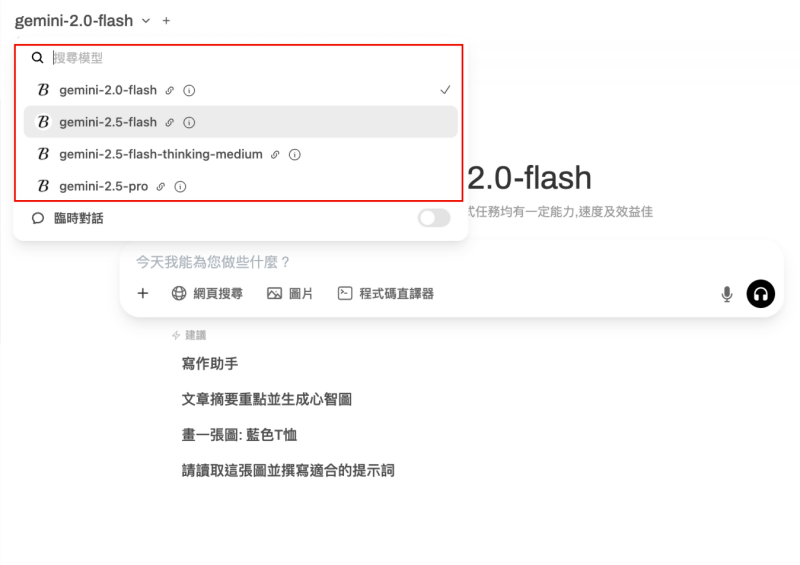Image resolution: width=800 pixels, height=565 pixels.
Task: Click the link icon beside gemini-2.5-flash
Action: (x=170, y=122)
